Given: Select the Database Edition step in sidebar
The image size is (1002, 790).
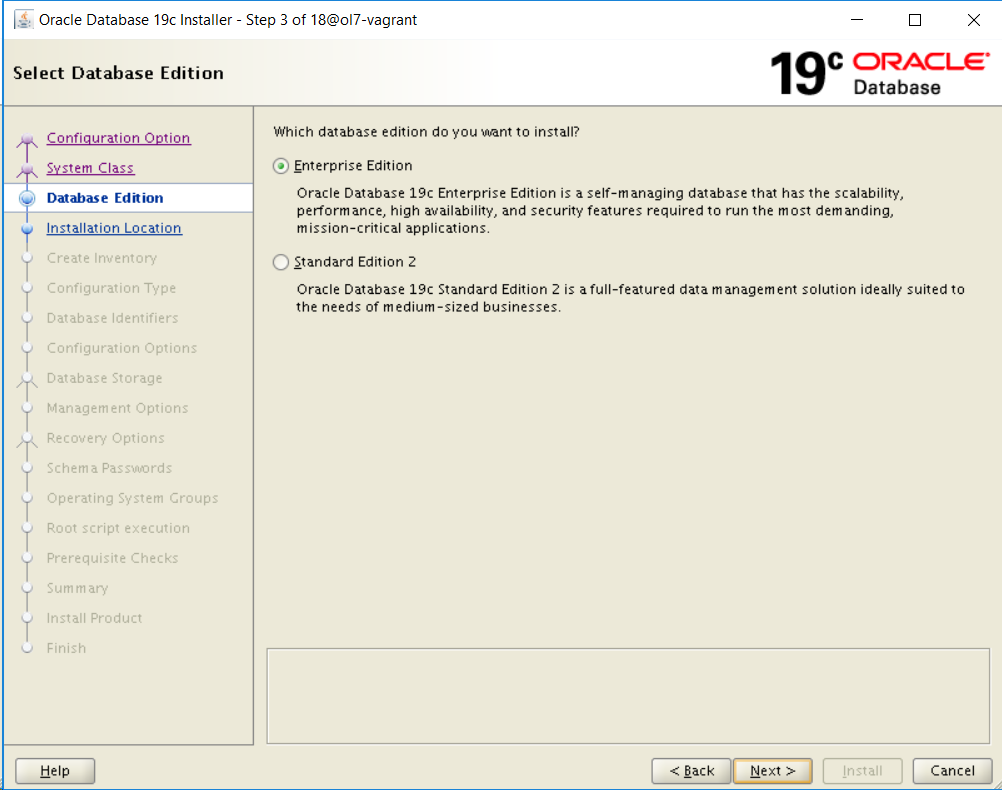Looking at the screenshot, I should click(105, 198).
